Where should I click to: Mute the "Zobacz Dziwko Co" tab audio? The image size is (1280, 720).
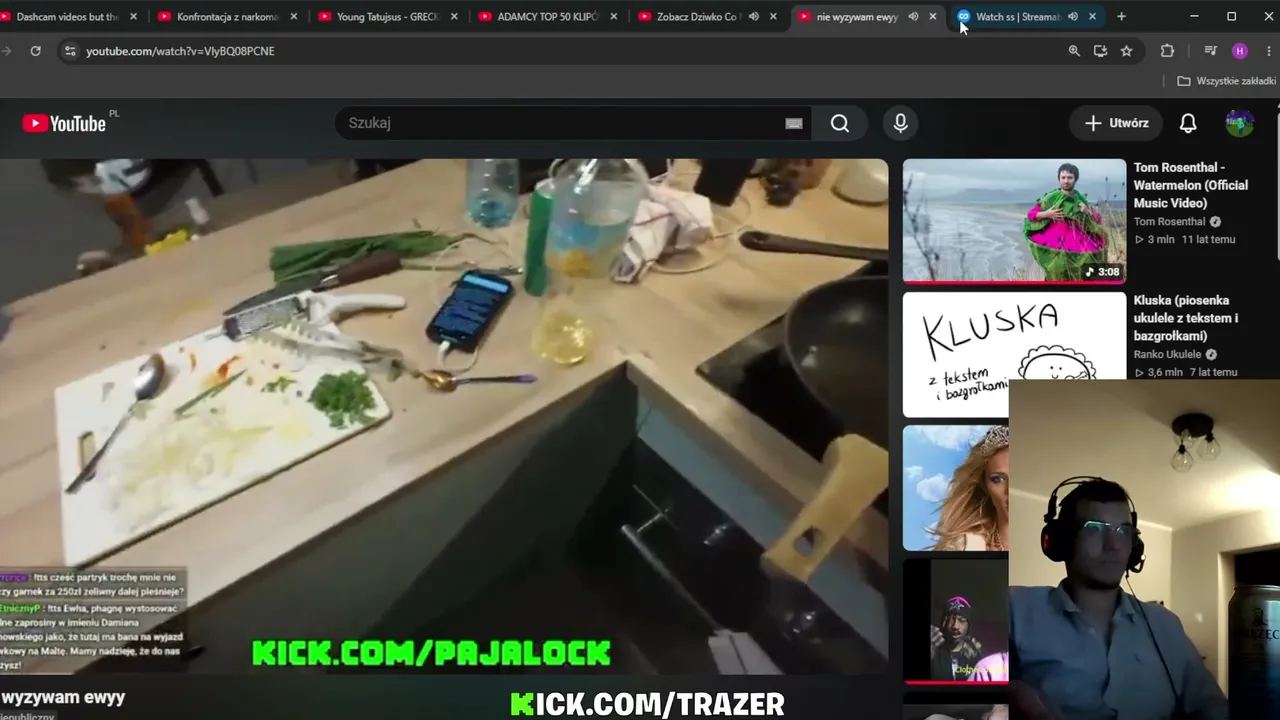[753, 16]
